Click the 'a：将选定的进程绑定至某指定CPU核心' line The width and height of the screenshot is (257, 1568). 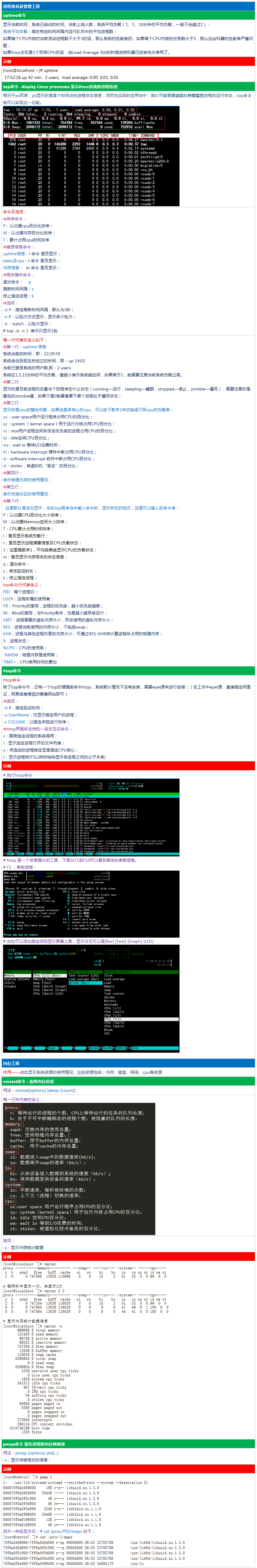point(41,750)
